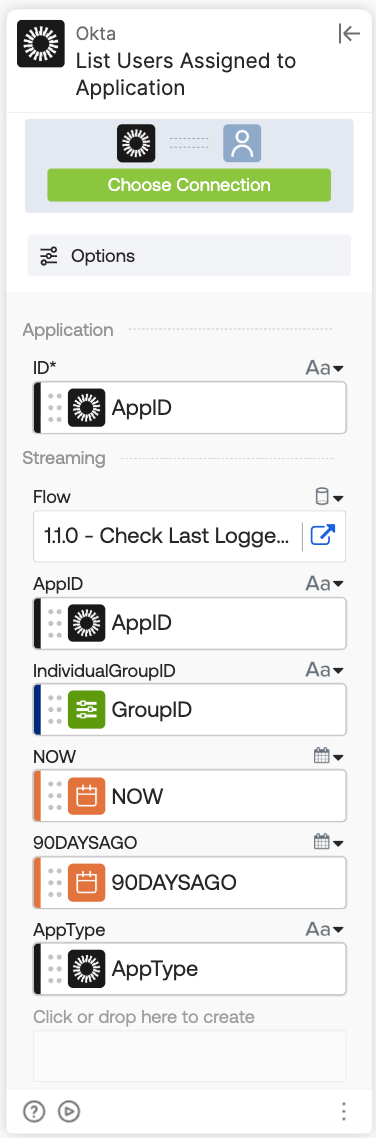
Task: Click the Choose Connection button
Action: [189, 185]
